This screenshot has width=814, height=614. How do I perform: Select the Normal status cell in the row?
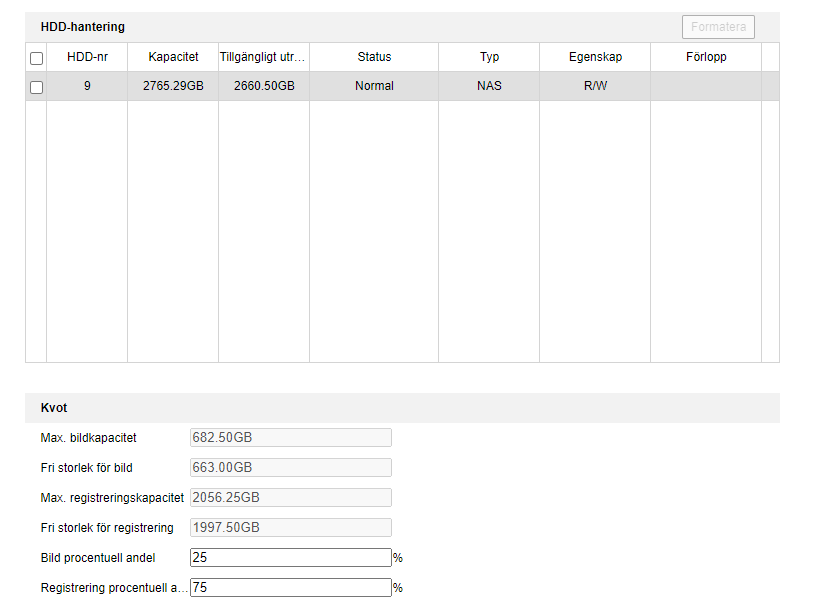[374, 86]
